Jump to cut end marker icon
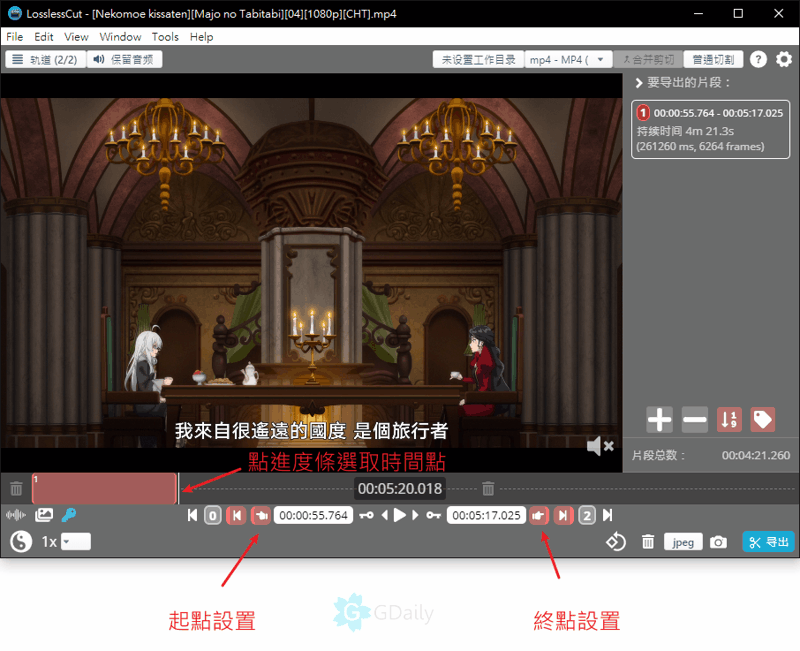Viewport: 800px width, 651px height. [563, 515]
